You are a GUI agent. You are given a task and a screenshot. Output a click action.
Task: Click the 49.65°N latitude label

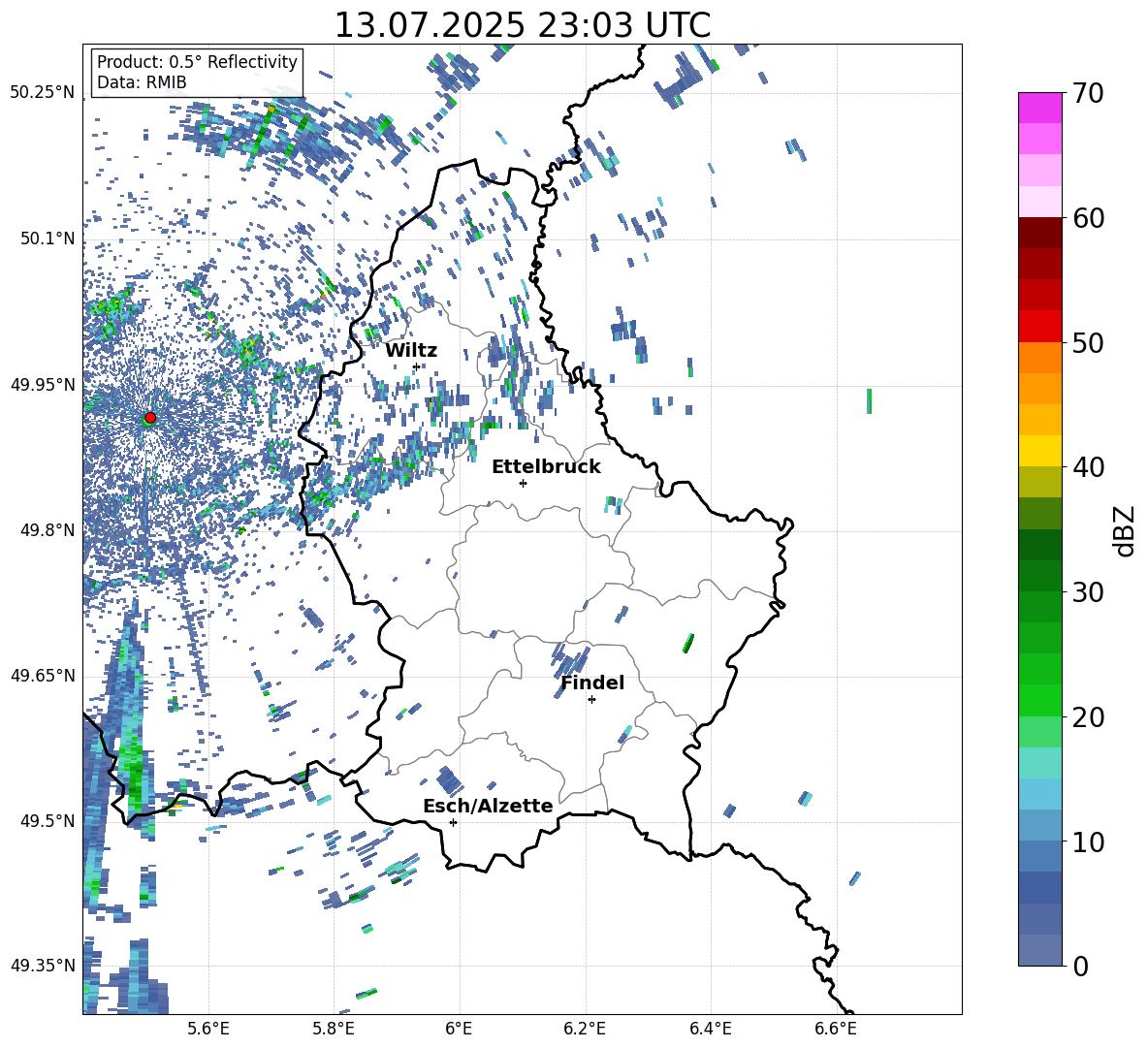tap(43, 676)
